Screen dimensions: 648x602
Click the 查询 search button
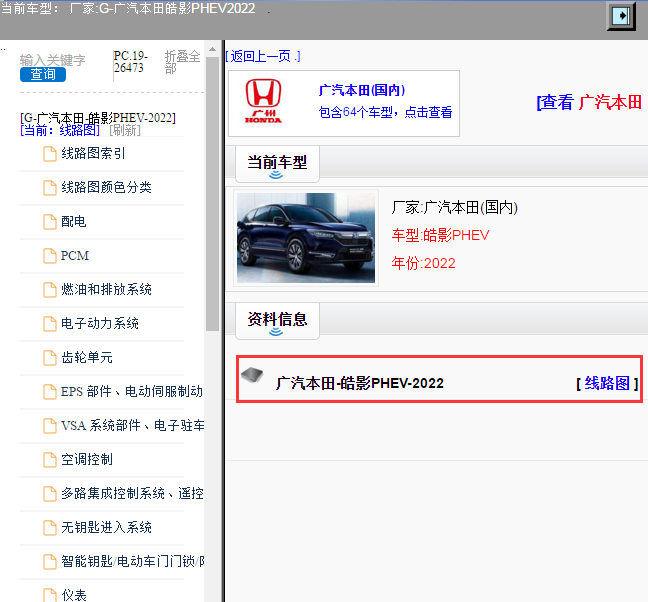tap(43, 74)
